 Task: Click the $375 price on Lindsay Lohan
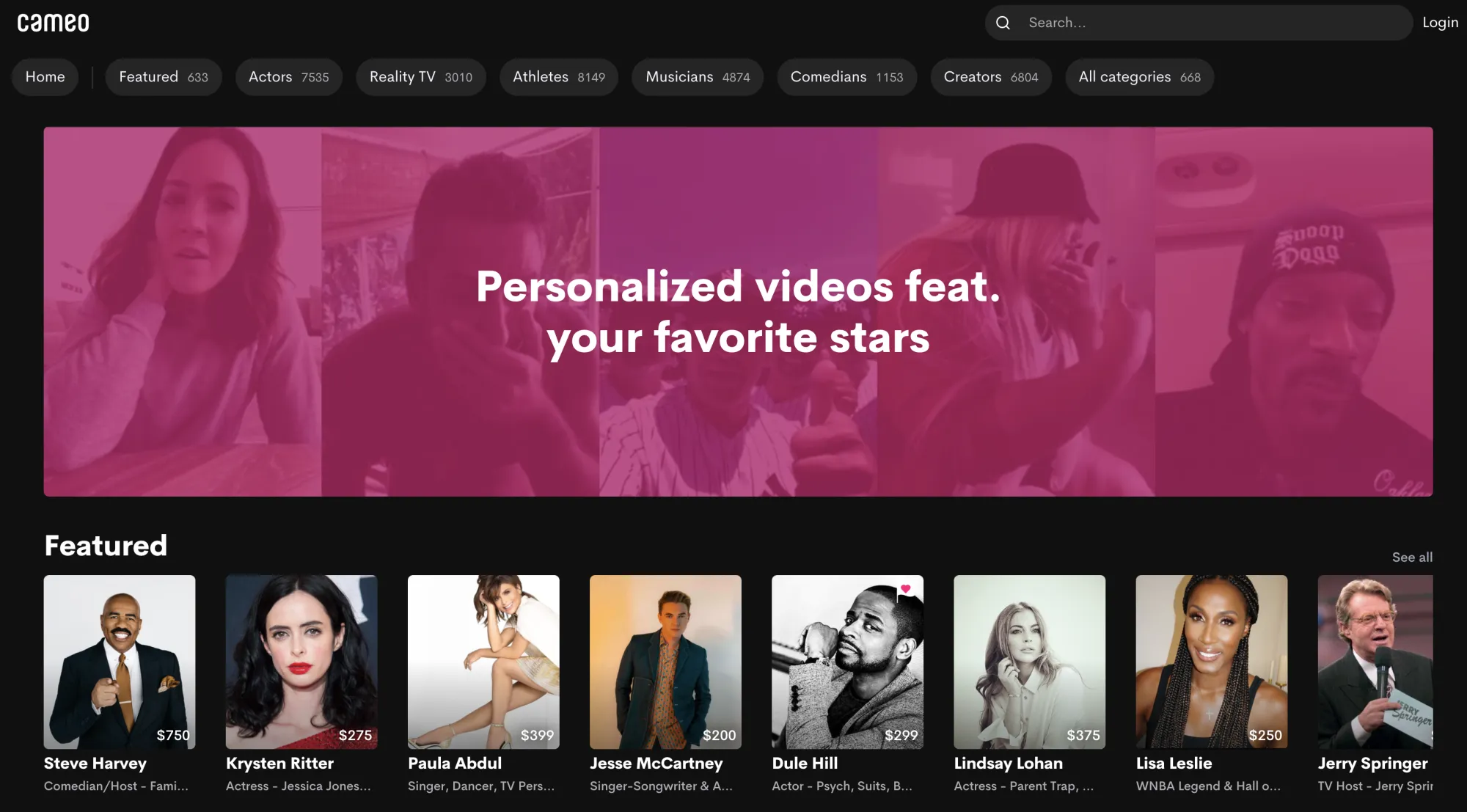tap(1083, 735)
